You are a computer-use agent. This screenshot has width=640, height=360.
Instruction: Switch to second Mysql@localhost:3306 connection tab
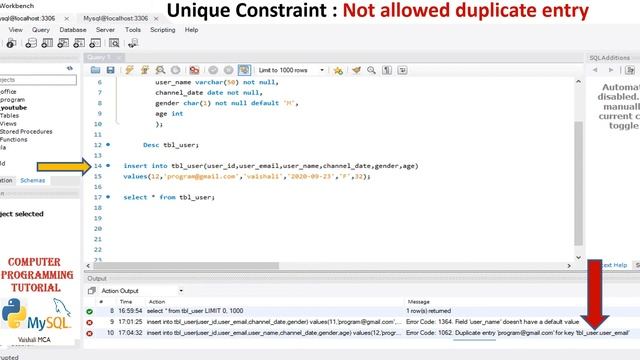click(116, 18)
